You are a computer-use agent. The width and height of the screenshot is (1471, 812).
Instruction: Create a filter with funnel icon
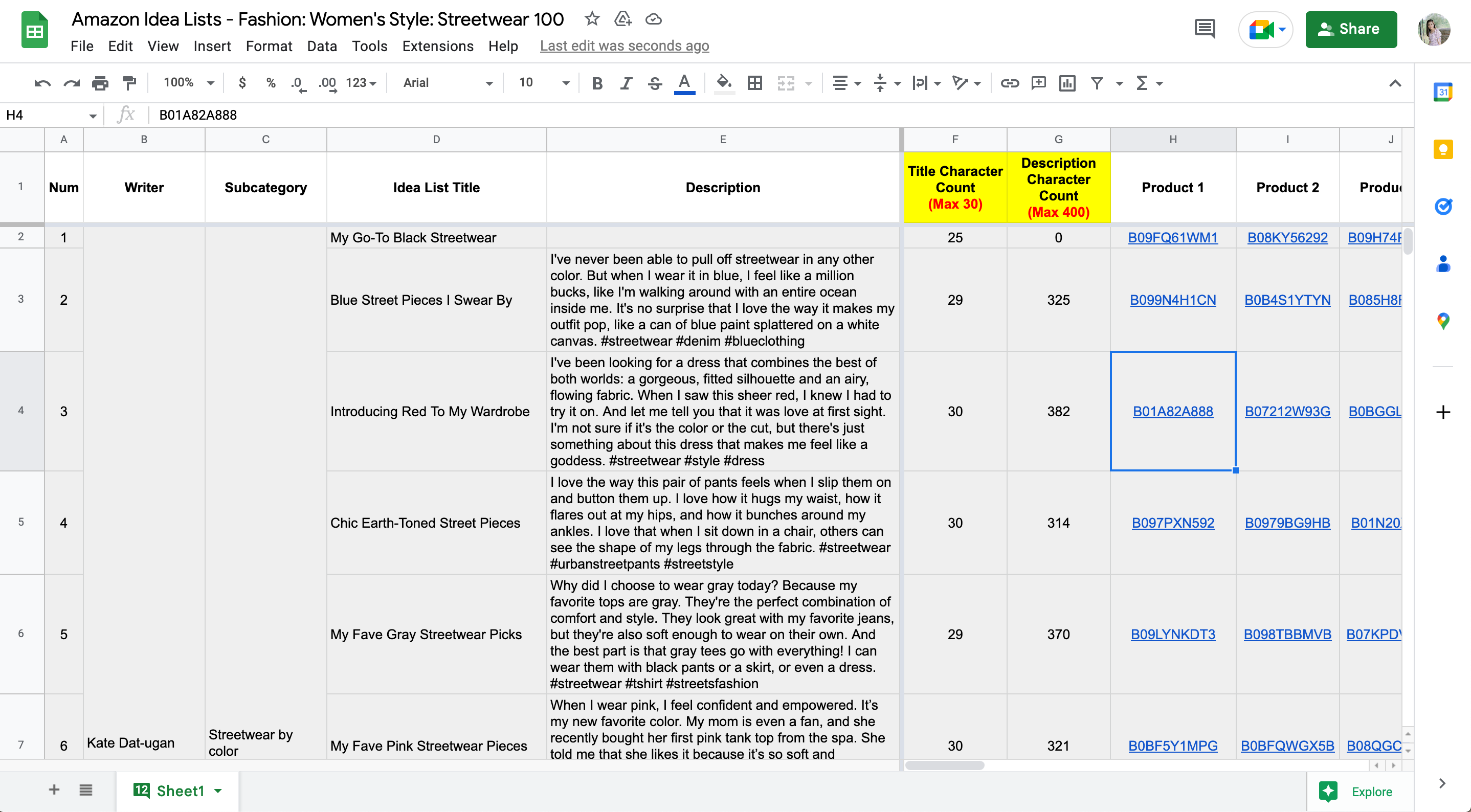(1097, 83)
